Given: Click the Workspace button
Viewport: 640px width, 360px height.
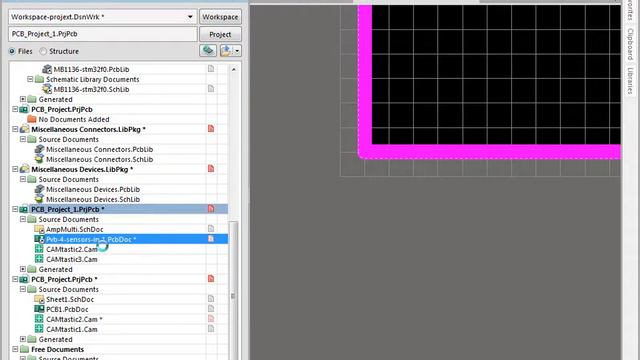Looking at the screenshot, I should 220,17.
